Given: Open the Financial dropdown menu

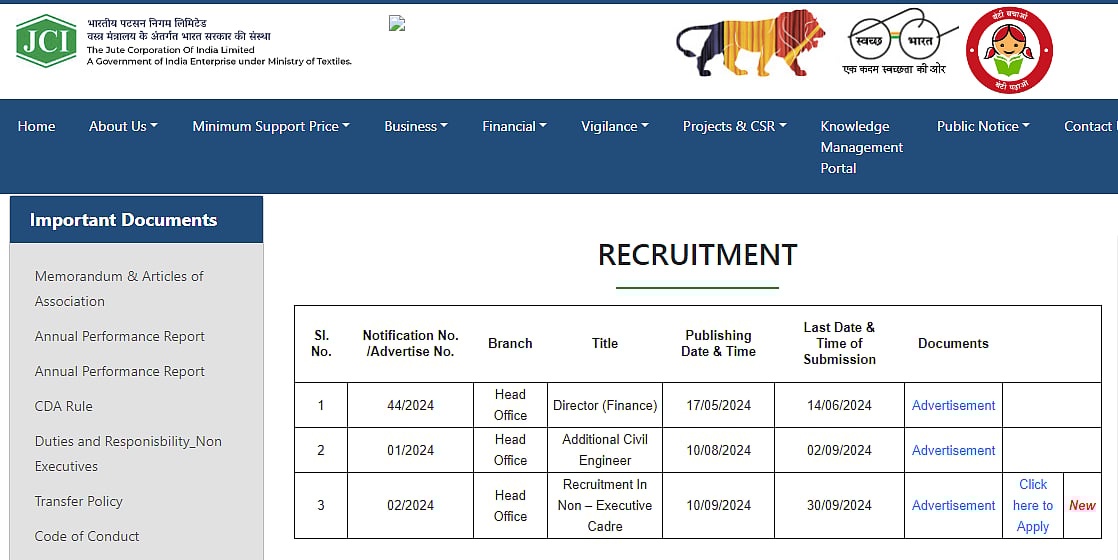Looking at the screenshot, I should pos(514,126).
